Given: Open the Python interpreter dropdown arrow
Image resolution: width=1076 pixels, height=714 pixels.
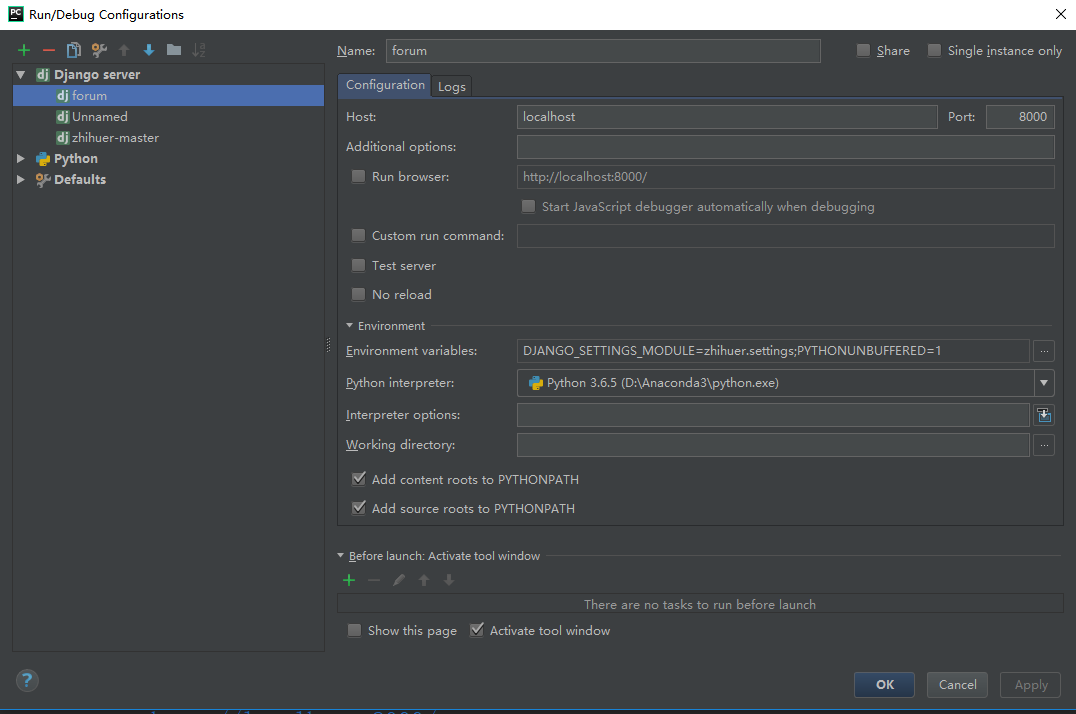Looking at the screenshot, I should coord(1044,383).
